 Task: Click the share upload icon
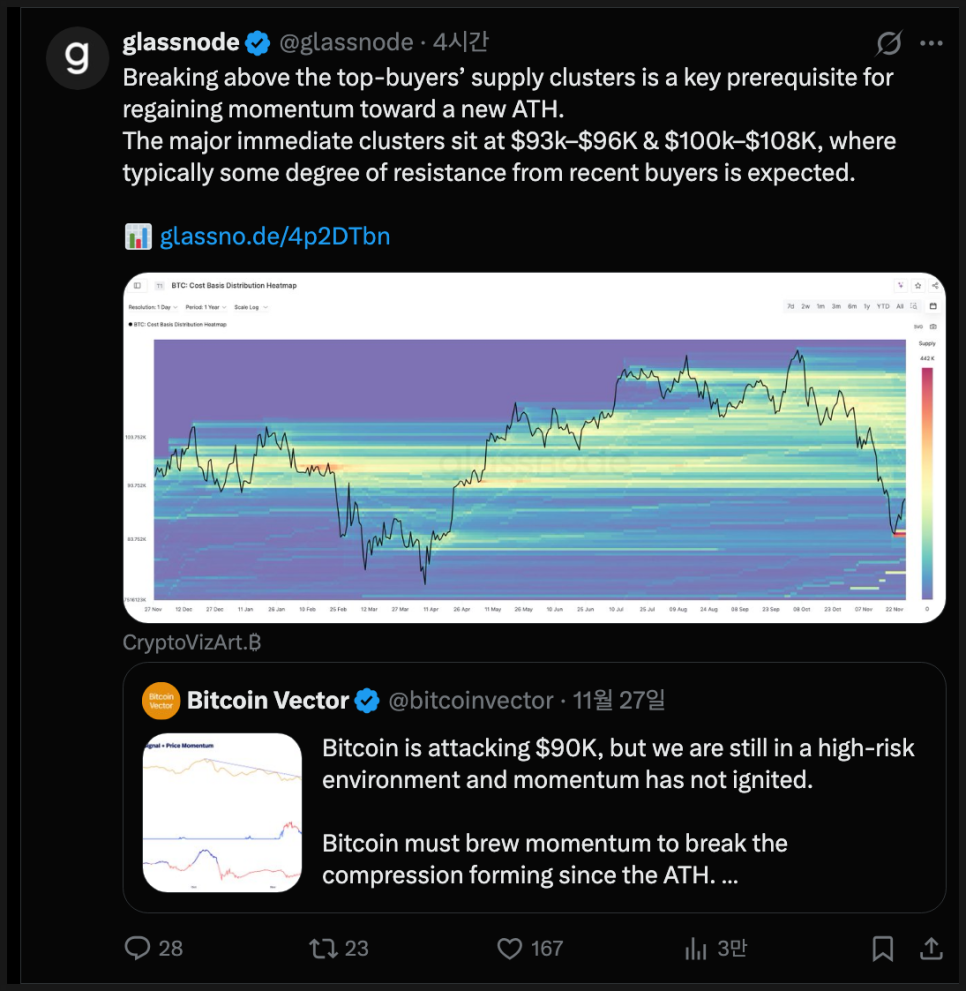pos(930,947)
